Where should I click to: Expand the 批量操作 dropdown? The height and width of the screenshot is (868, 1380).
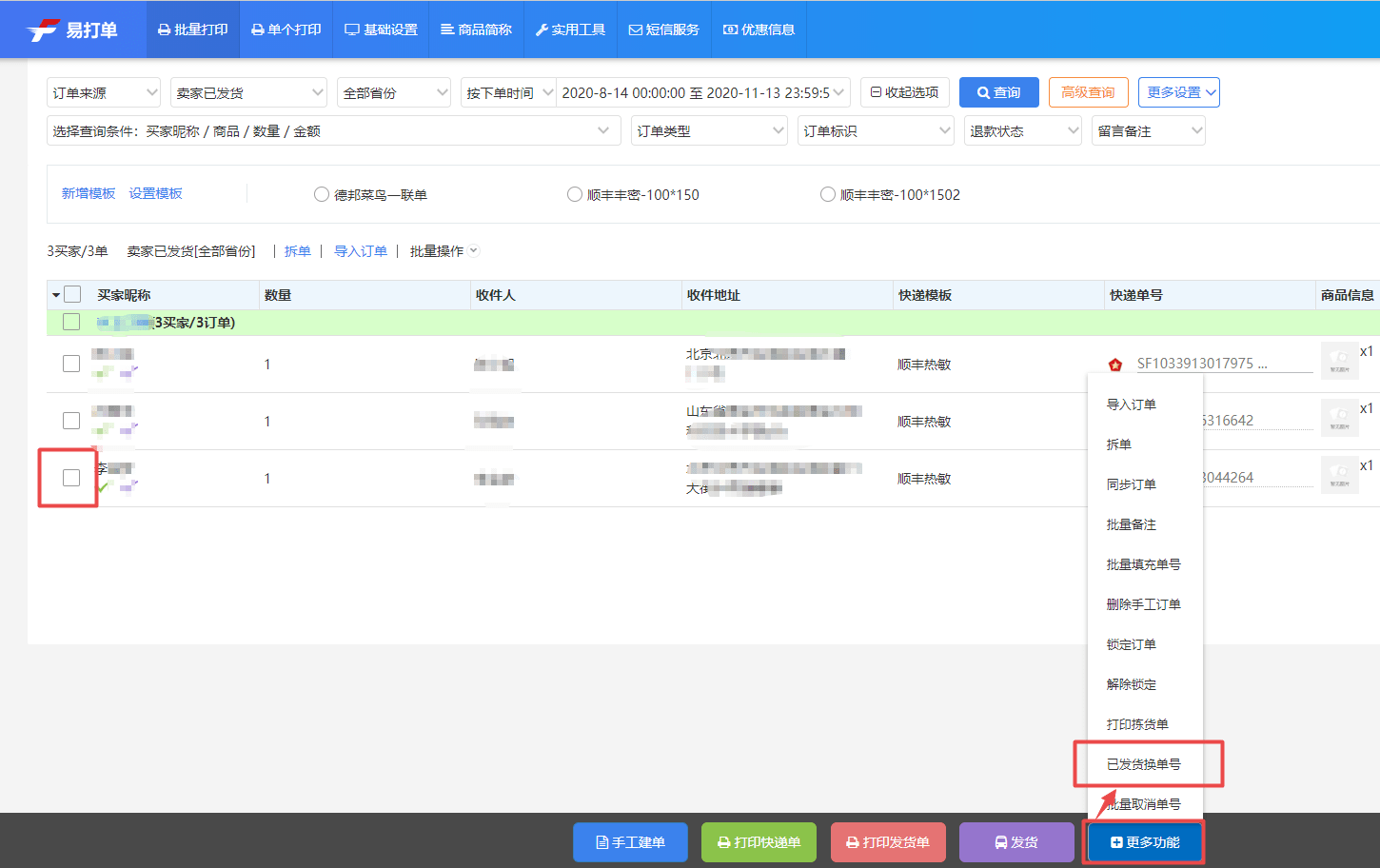pos(443,250)
